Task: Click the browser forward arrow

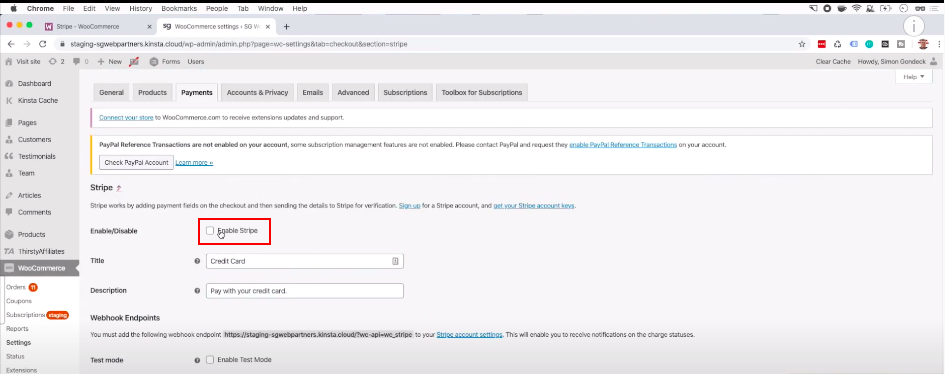Action: 27,44
